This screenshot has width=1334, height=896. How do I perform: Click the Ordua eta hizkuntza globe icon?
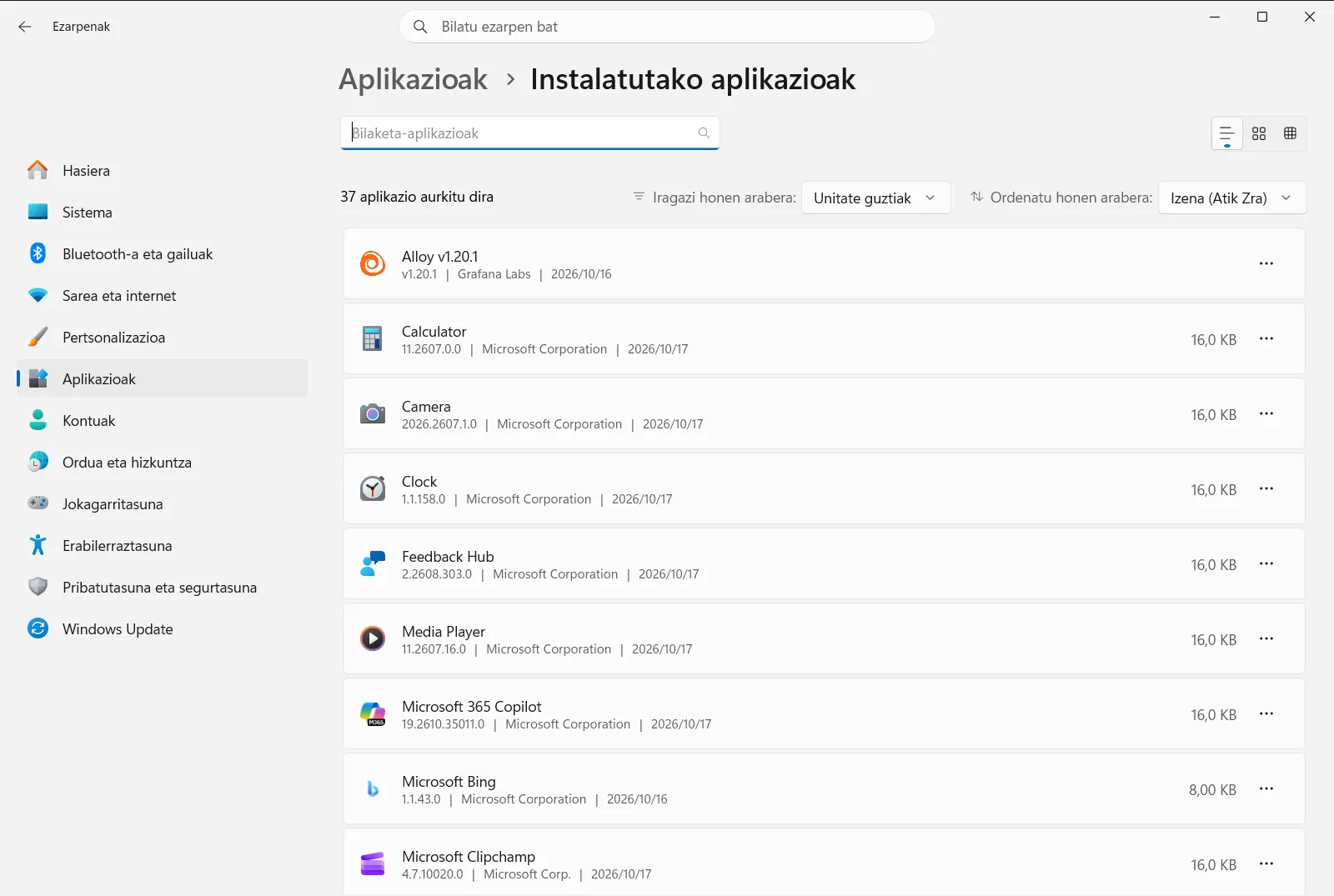coord(38,462)
